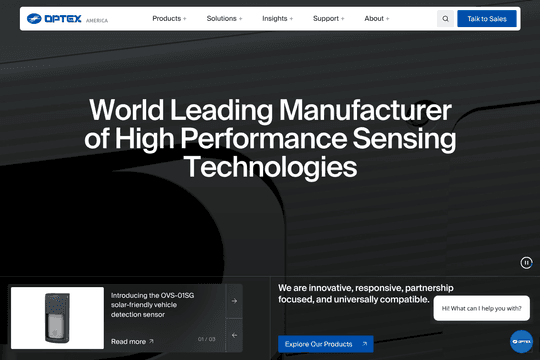Expand the Support menu
The width and height of the screenshot is (540, 360).
tap(329, 19)
